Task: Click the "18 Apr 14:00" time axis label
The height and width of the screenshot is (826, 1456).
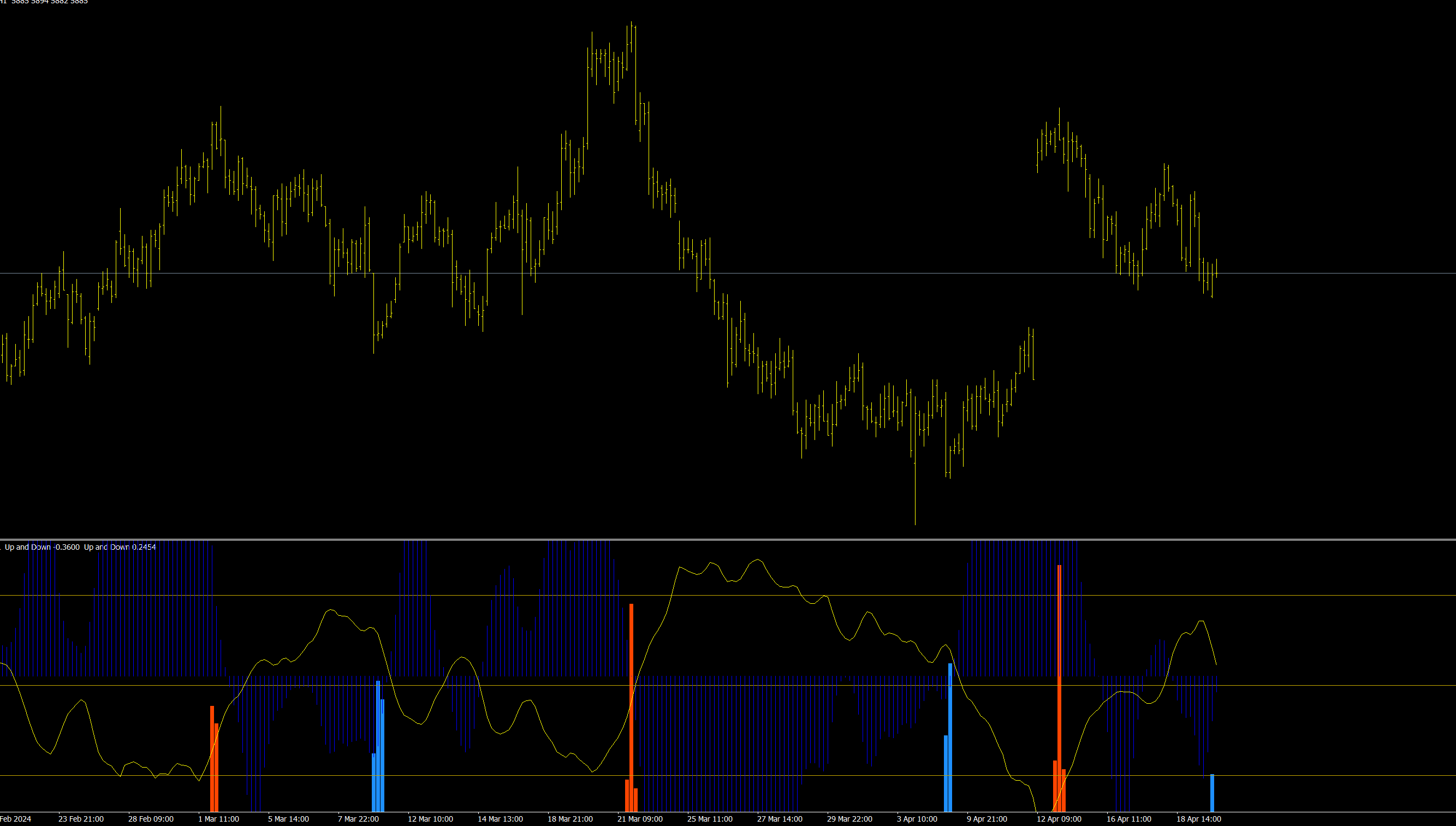Action: (1198, 818)
